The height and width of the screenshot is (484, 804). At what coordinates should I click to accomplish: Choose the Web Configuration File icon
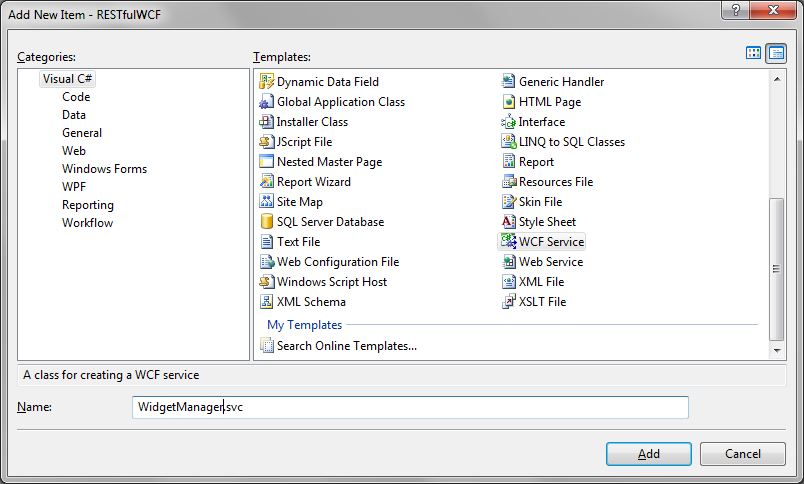267,261
